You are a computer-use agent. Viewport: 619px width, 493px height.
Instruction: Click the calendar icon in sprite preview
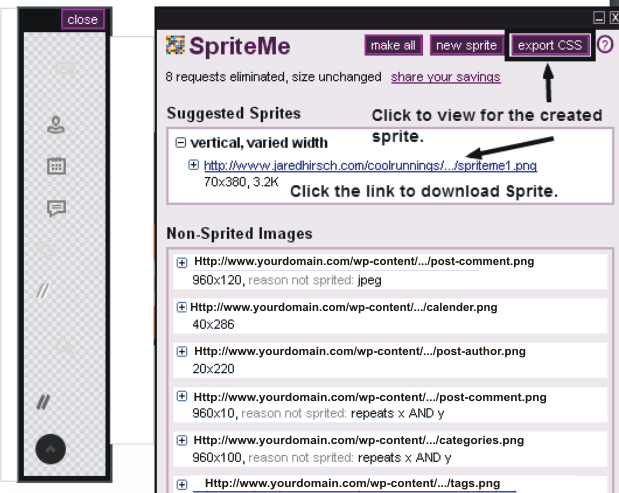point(56,166)
